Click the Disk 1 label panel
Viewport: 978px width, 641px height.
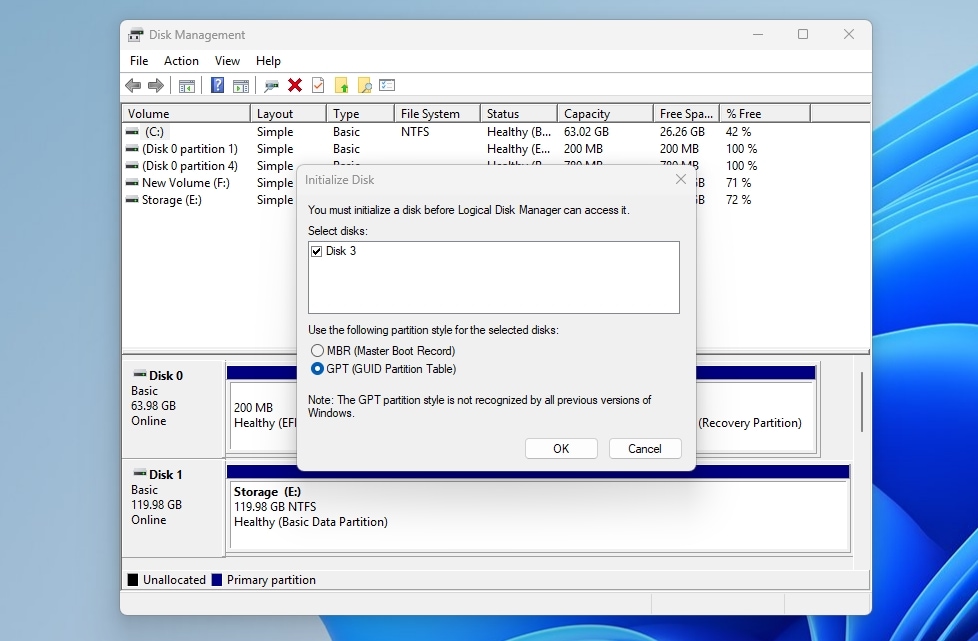(x=173, y=508)
